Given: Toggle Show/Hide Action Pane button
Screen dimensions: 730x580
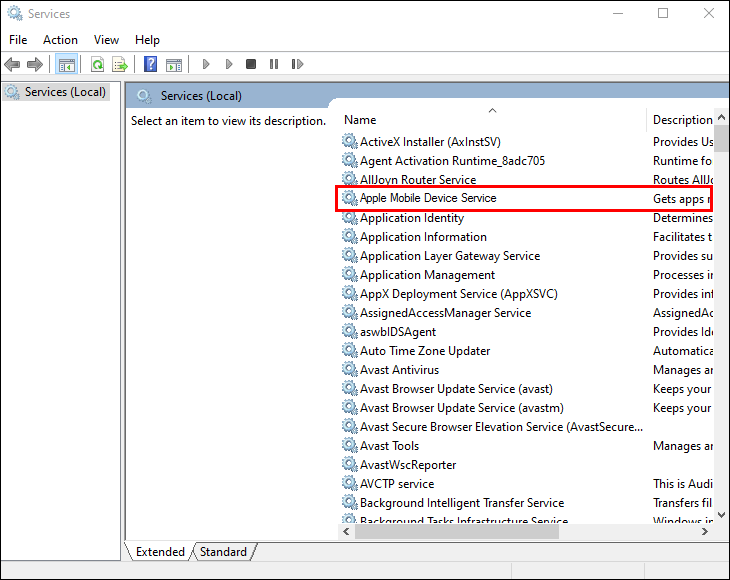Looking at the screenshot, I should [174, 64].
